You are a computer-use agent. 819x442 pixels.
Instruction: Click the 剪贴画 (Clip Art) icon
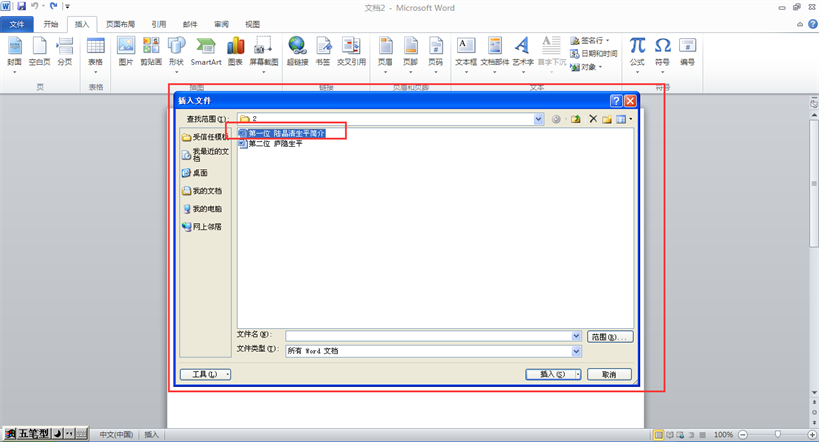(151, 50)
